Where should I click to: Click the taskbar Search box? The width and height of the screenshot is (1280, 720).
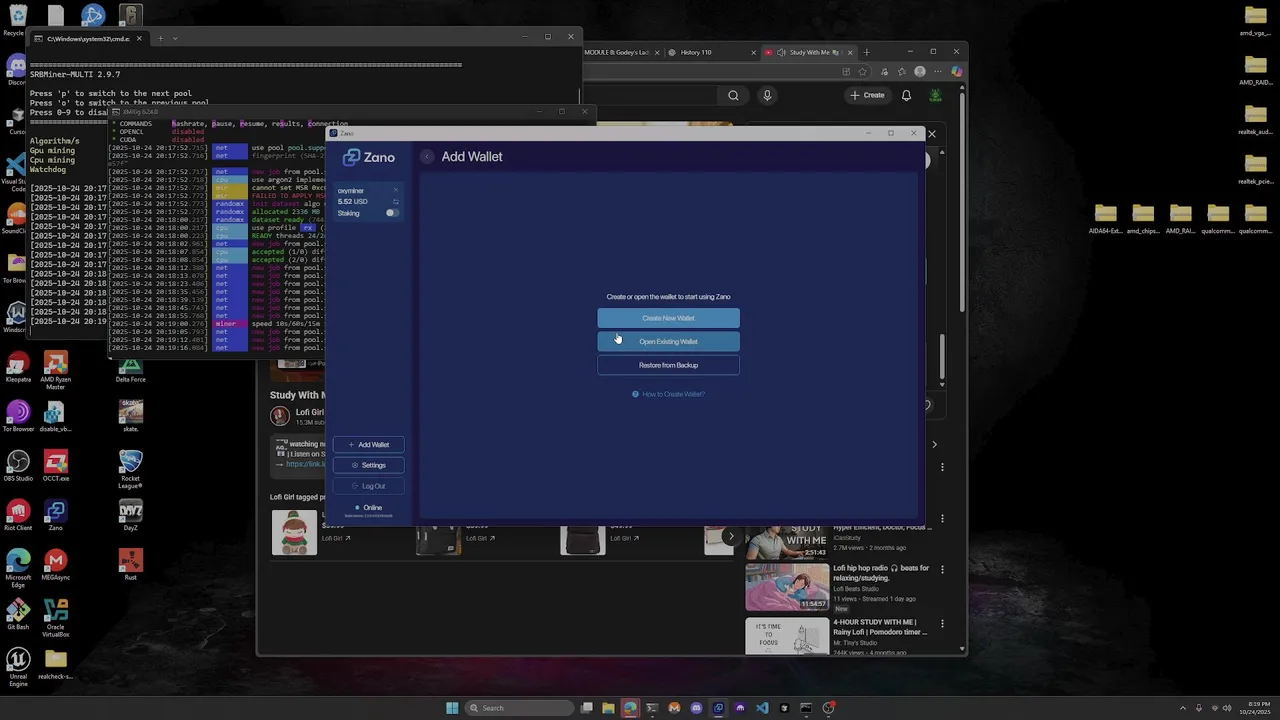coord(520,708)
